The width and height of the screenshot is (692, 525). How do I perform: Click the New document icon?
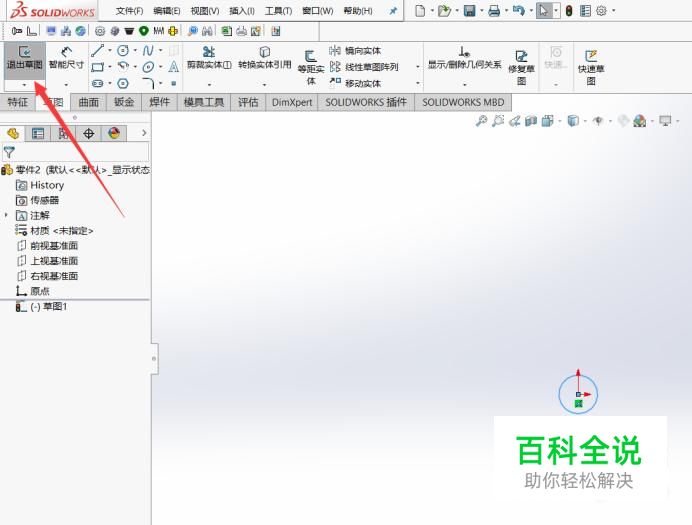pos(420,11)
